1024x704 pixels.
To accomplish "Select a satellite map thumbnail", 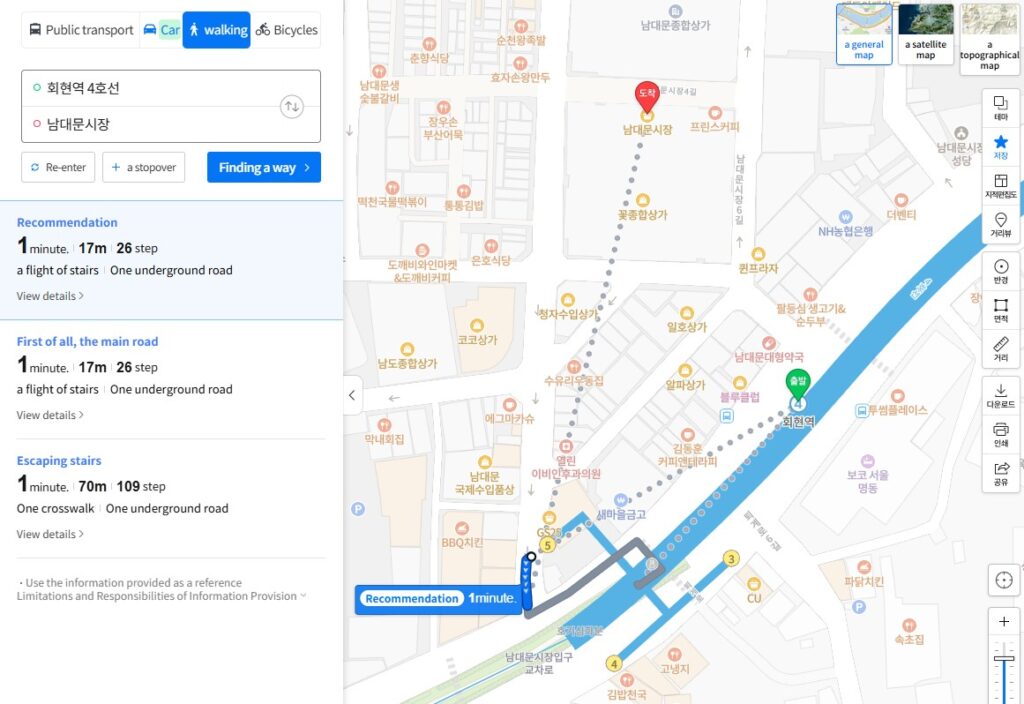I will click(925, 34).
